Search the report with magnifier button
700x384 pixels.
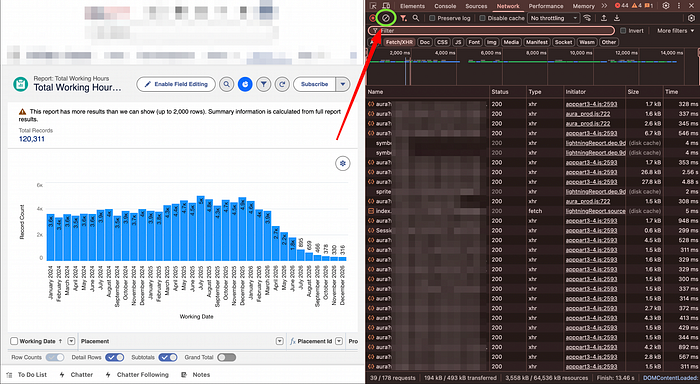pos(227,84)
